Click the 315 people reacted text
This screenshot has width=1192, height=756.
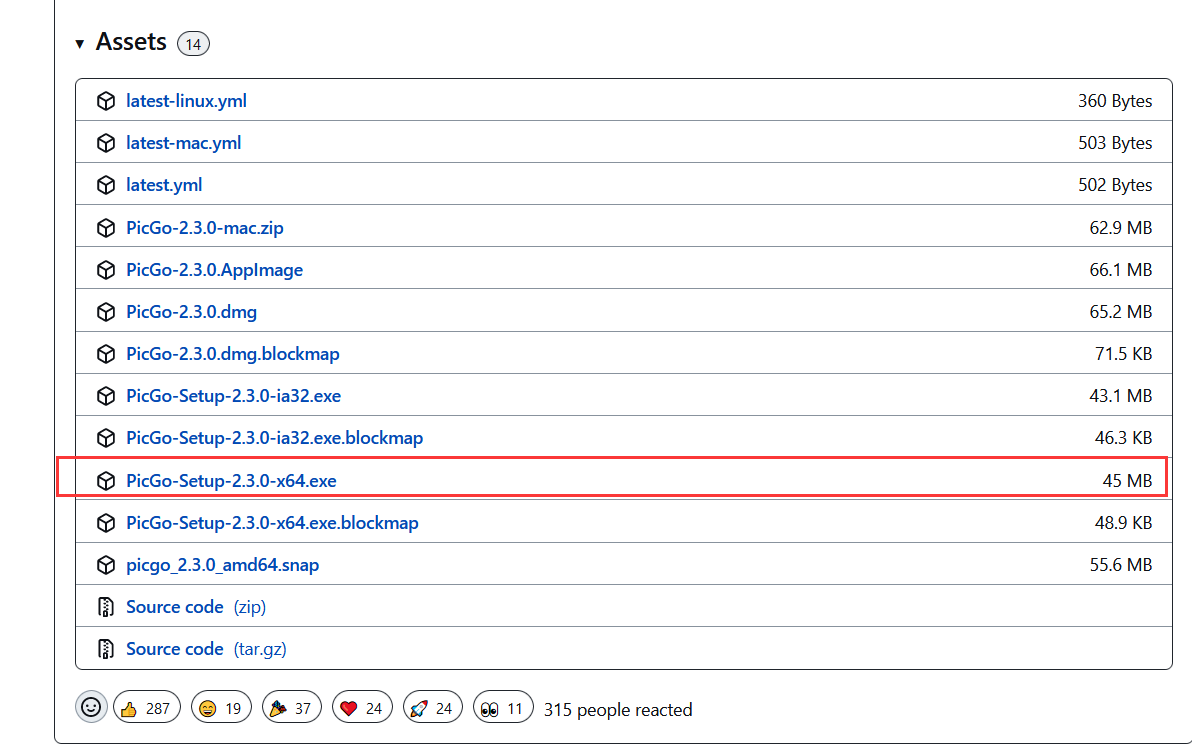618,710
